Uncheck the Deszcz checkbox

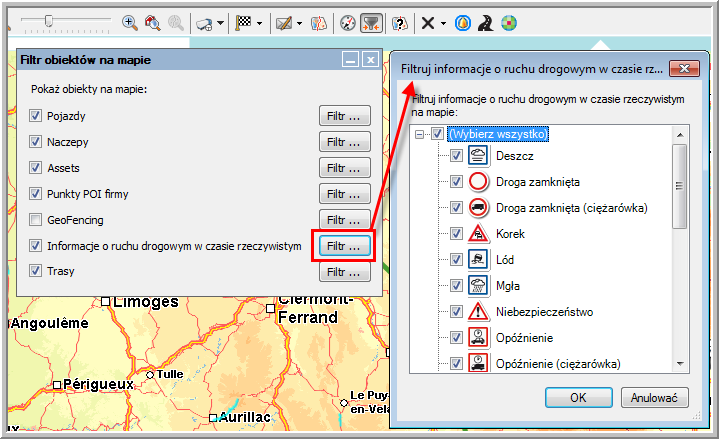[x=456, y=155]
